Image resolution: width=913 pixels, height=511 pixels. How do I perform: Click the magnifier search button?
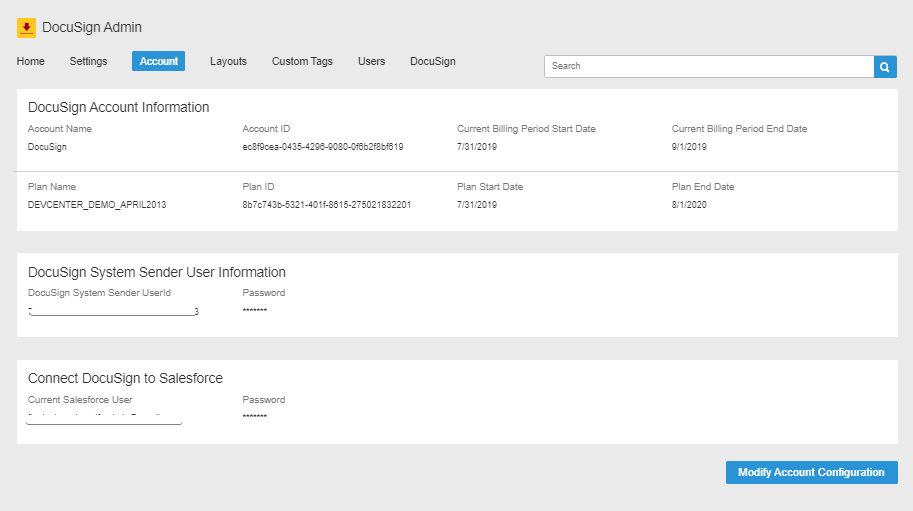[885, 66]
